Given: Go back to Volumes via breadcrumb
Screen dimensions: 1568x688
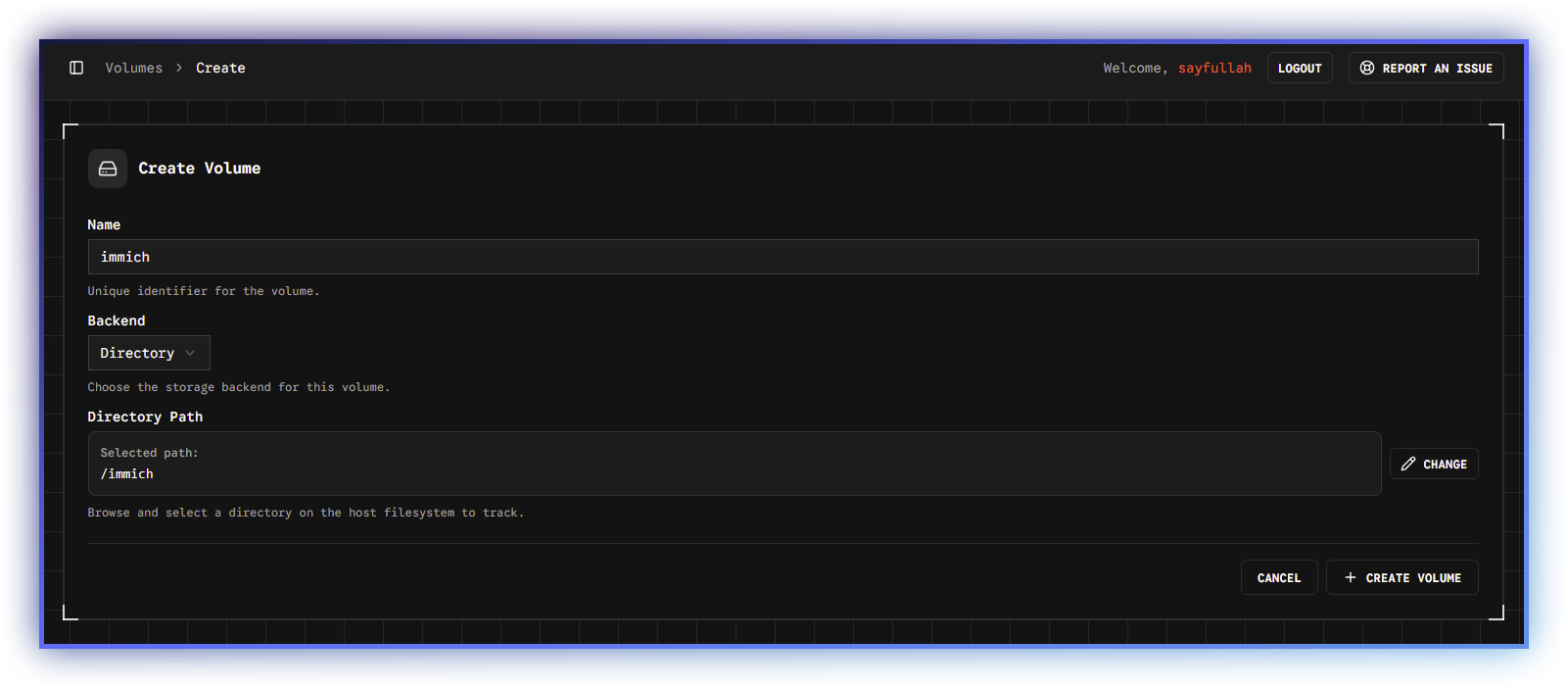Looking at the screenshot, I should [x=134, y=68].
